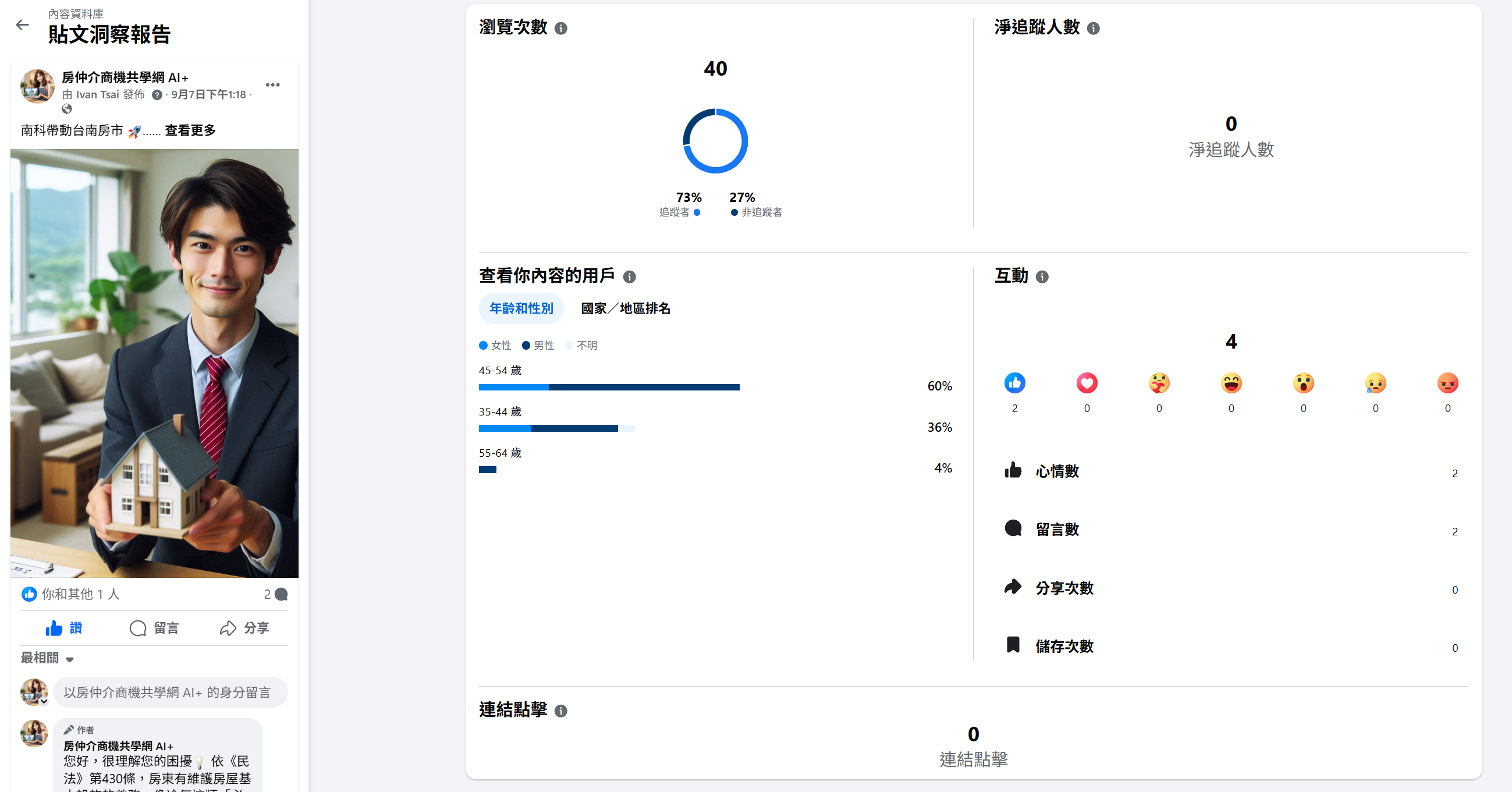Open the post's three-dot options menu
The height and width of the screenshot is (792, 1512).
pos(273,85)
